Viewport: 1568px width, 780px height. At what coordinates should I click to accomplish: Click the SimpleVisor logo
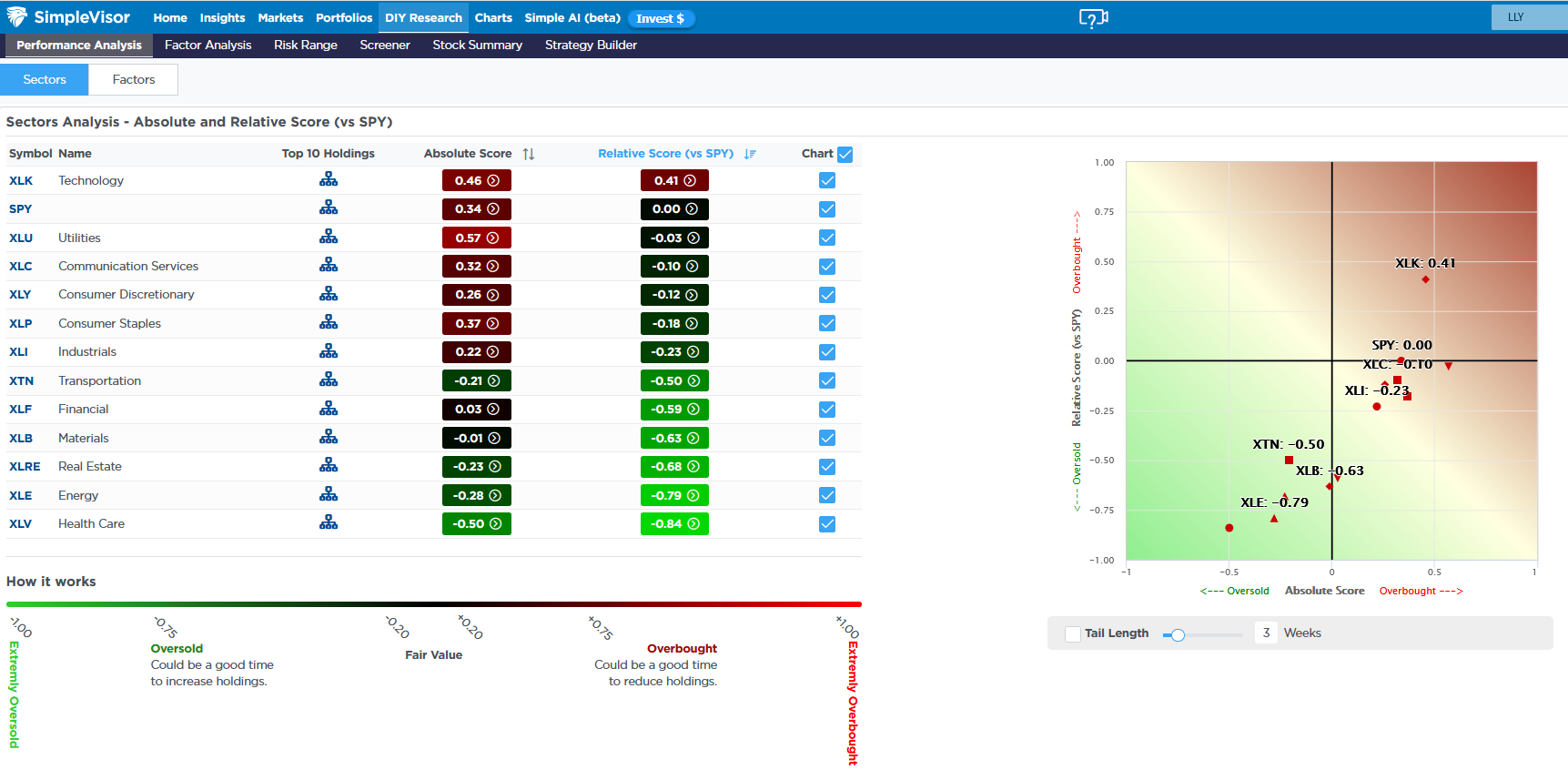click(69, 17)
